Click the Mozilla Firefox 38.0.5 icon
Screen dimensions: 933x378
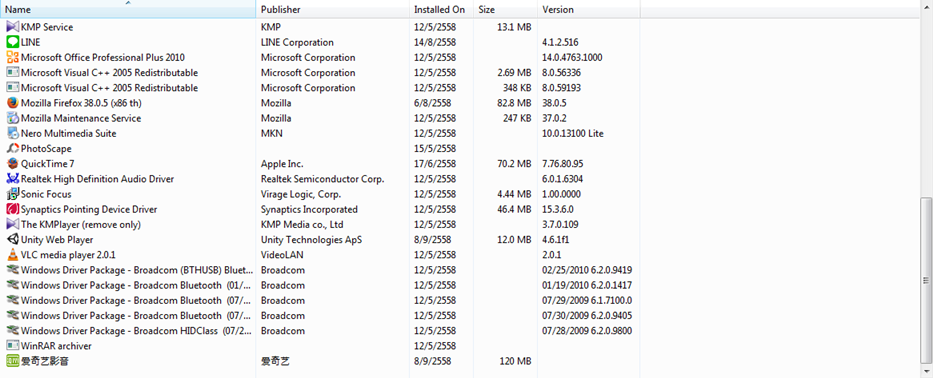12,103
